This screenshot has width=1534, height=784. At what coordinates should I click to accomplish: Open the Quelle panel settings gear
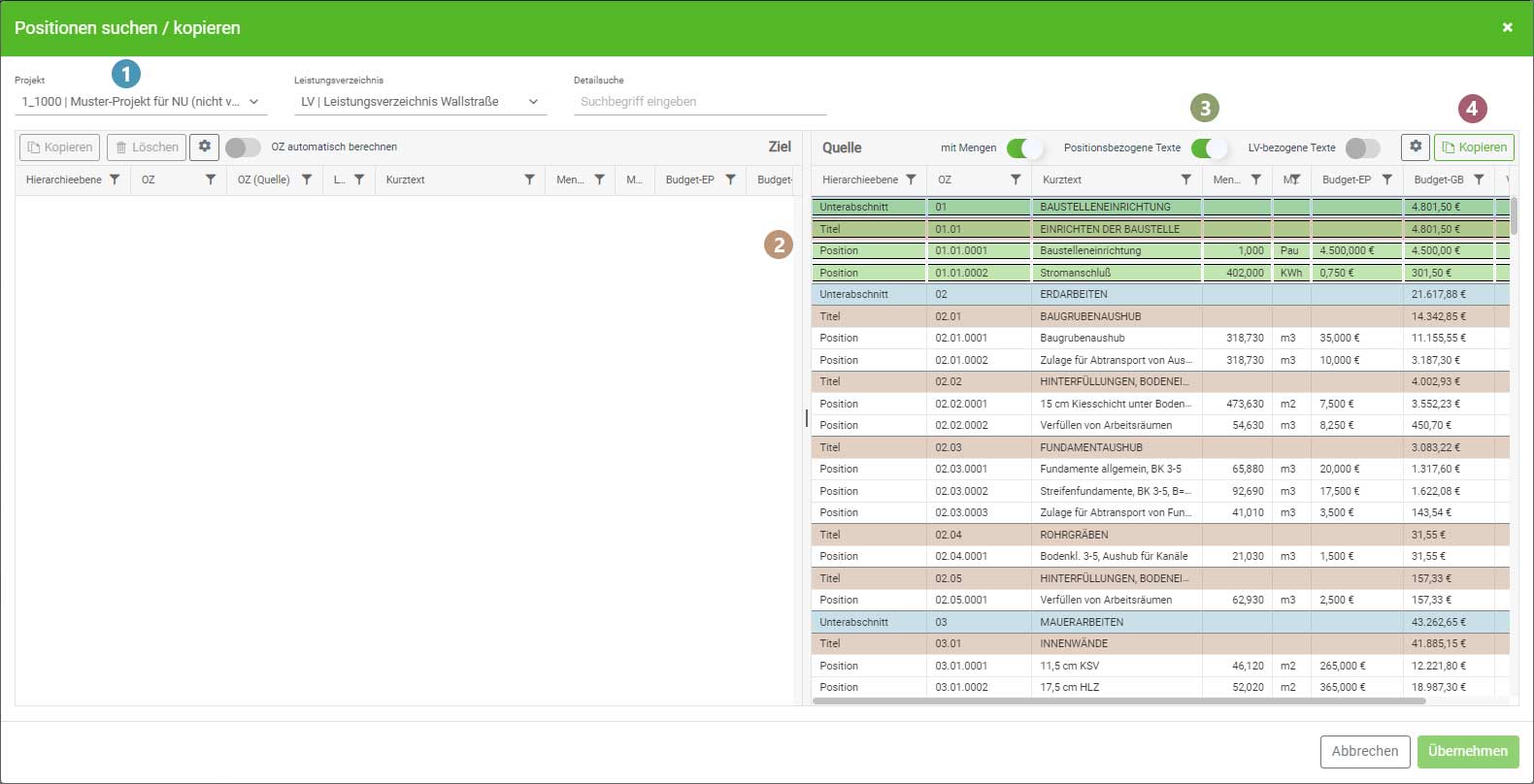(1416, 147)
